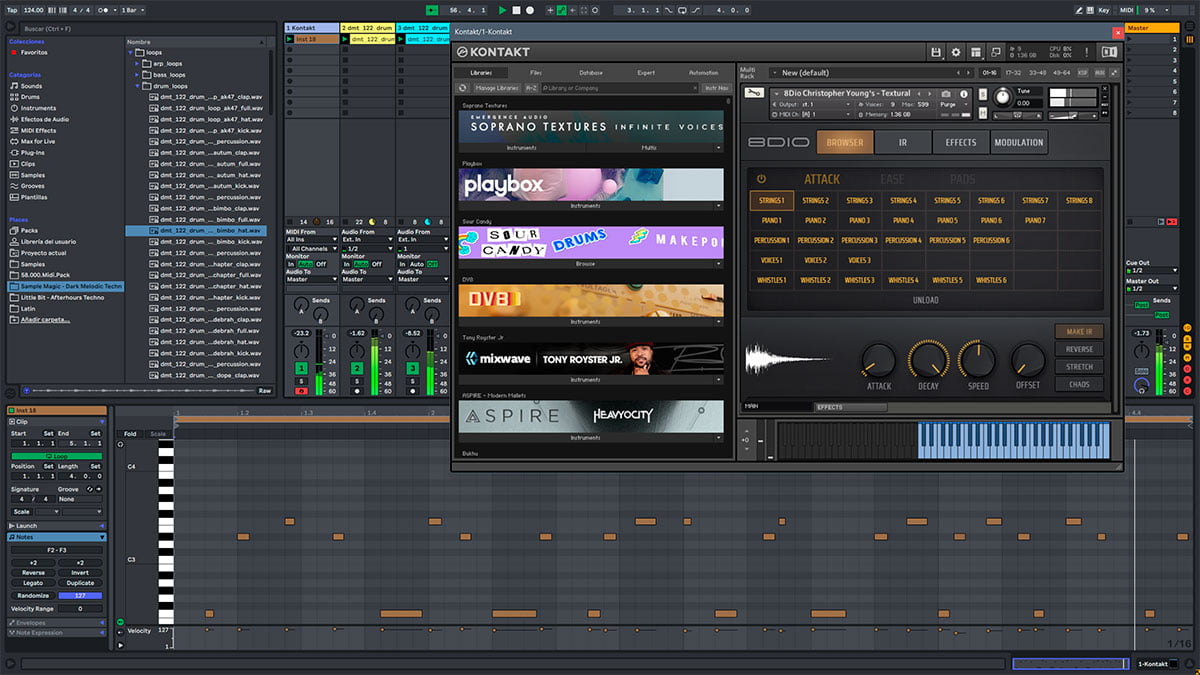This screenshot has width=1200, height=675.
Task: Open the Purge dropdown menu
Action: pyautogui.click(x=954, y=104)
